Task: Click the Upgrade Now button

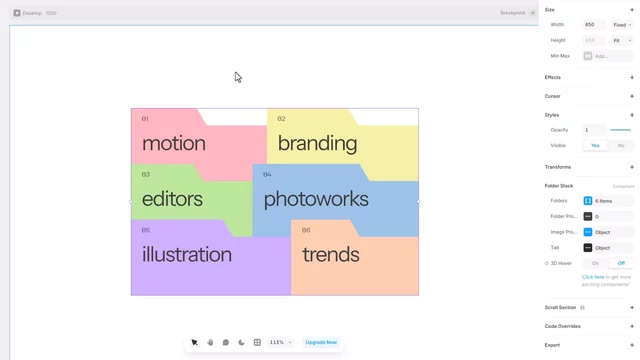Action: [x=321, y=342]
